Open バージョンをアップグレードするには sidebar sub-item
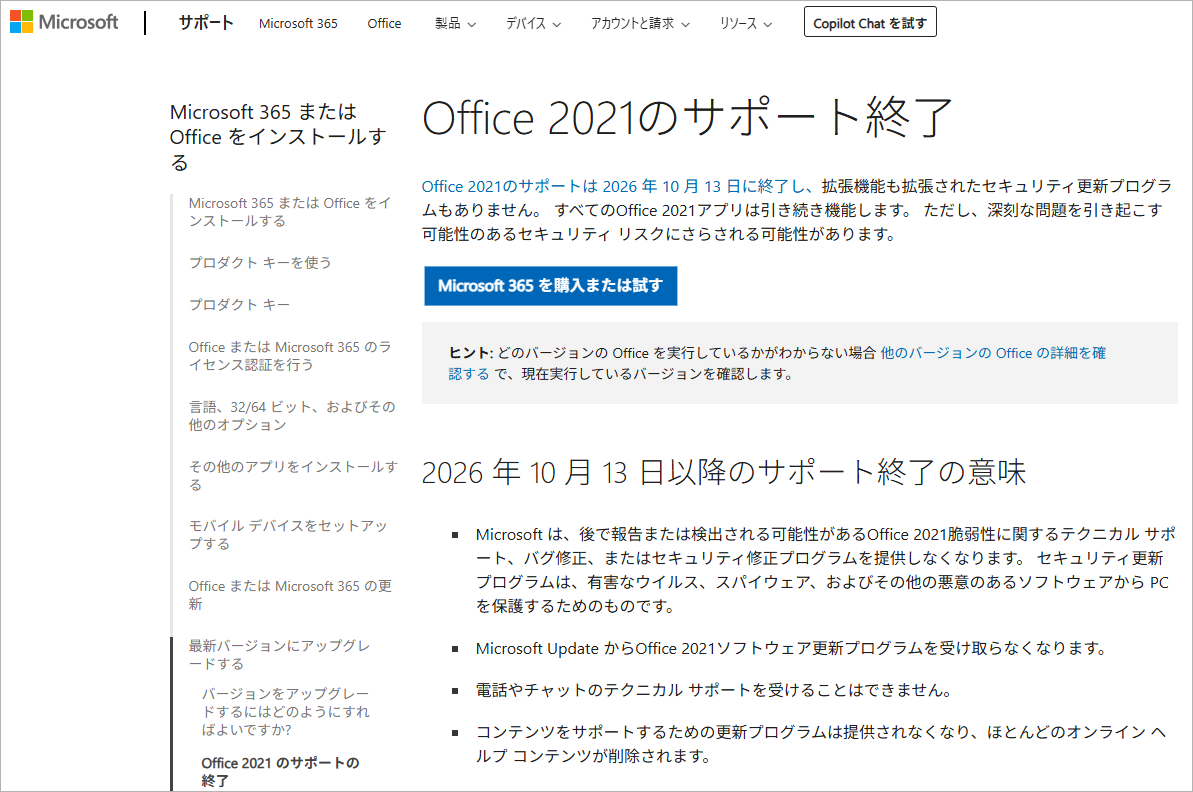 (285, 712)
